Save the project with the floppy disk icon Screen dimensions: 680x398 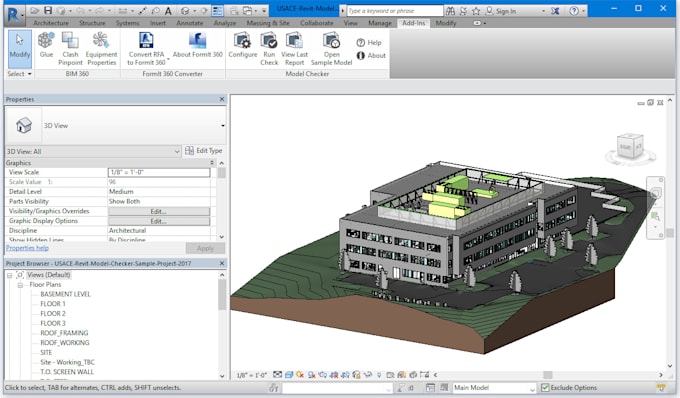(48, 10)
